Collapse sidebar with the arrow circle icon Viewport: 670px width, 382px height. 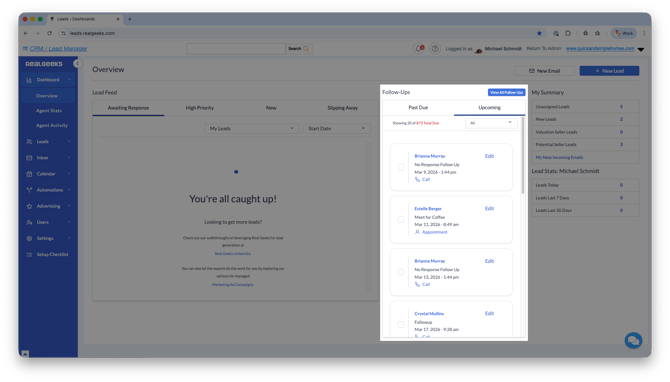(x=77, y=64)
